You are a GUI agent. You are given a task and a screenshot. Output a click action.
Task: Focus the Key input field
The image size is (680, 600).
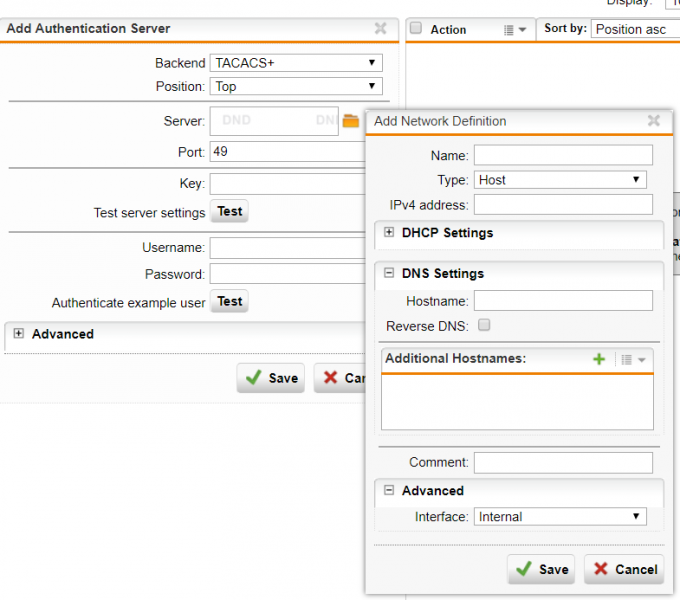click(x=288, y=184)
